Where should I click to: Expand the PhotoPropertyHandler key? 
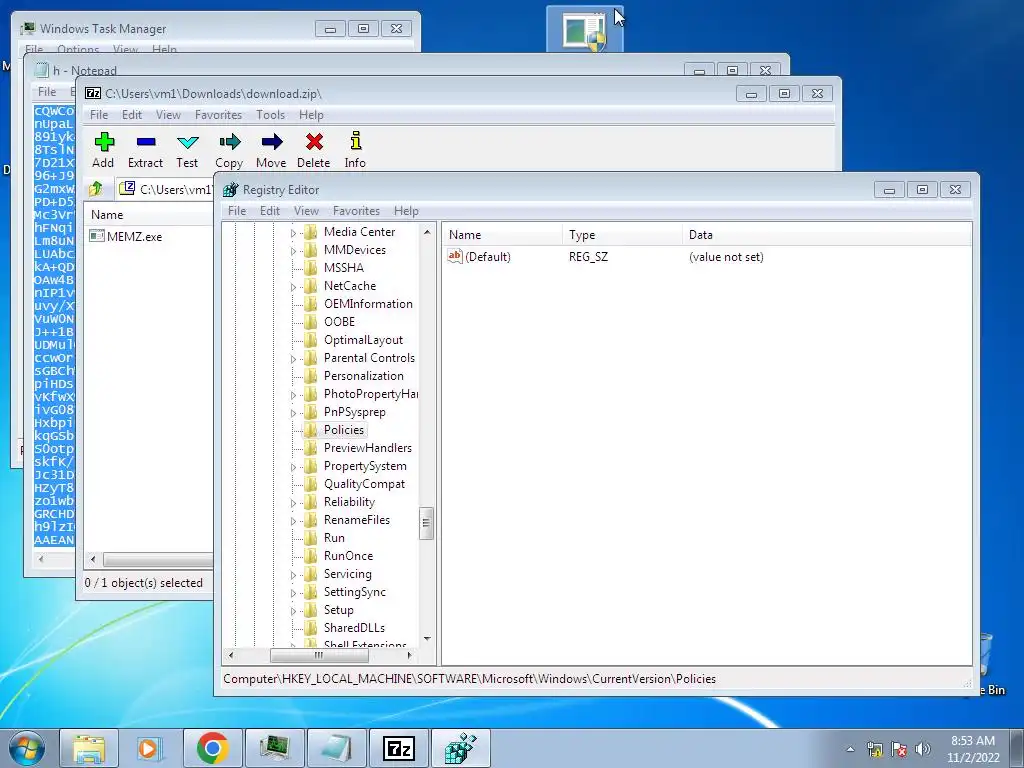tap(293, 394)
